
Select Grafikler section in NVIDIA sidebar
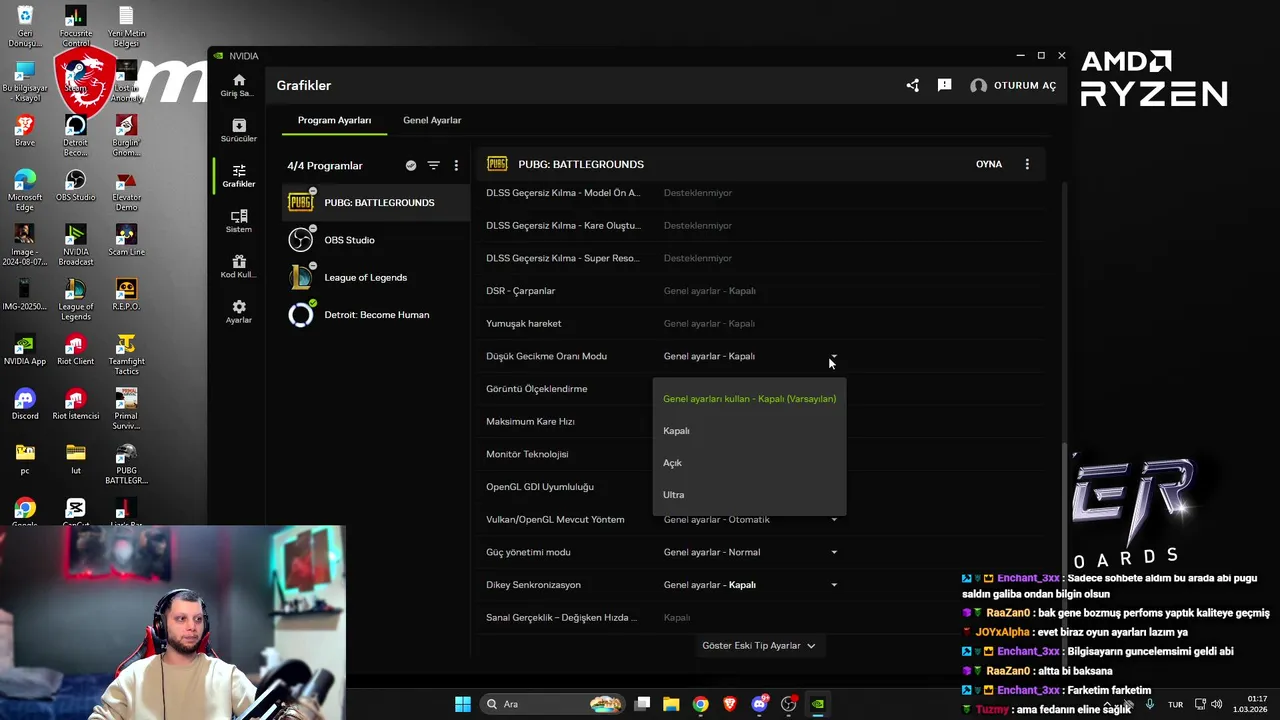pos(238,176)
